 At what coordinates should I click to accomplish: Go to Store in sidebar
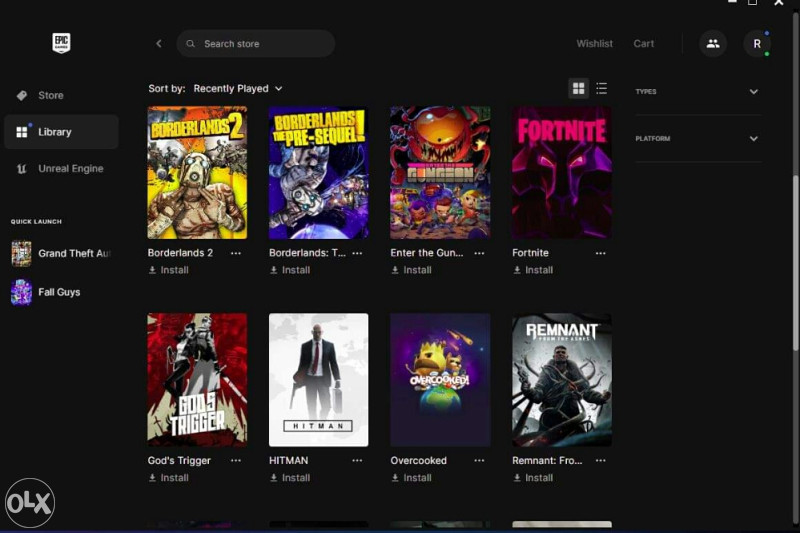point(50,95)
